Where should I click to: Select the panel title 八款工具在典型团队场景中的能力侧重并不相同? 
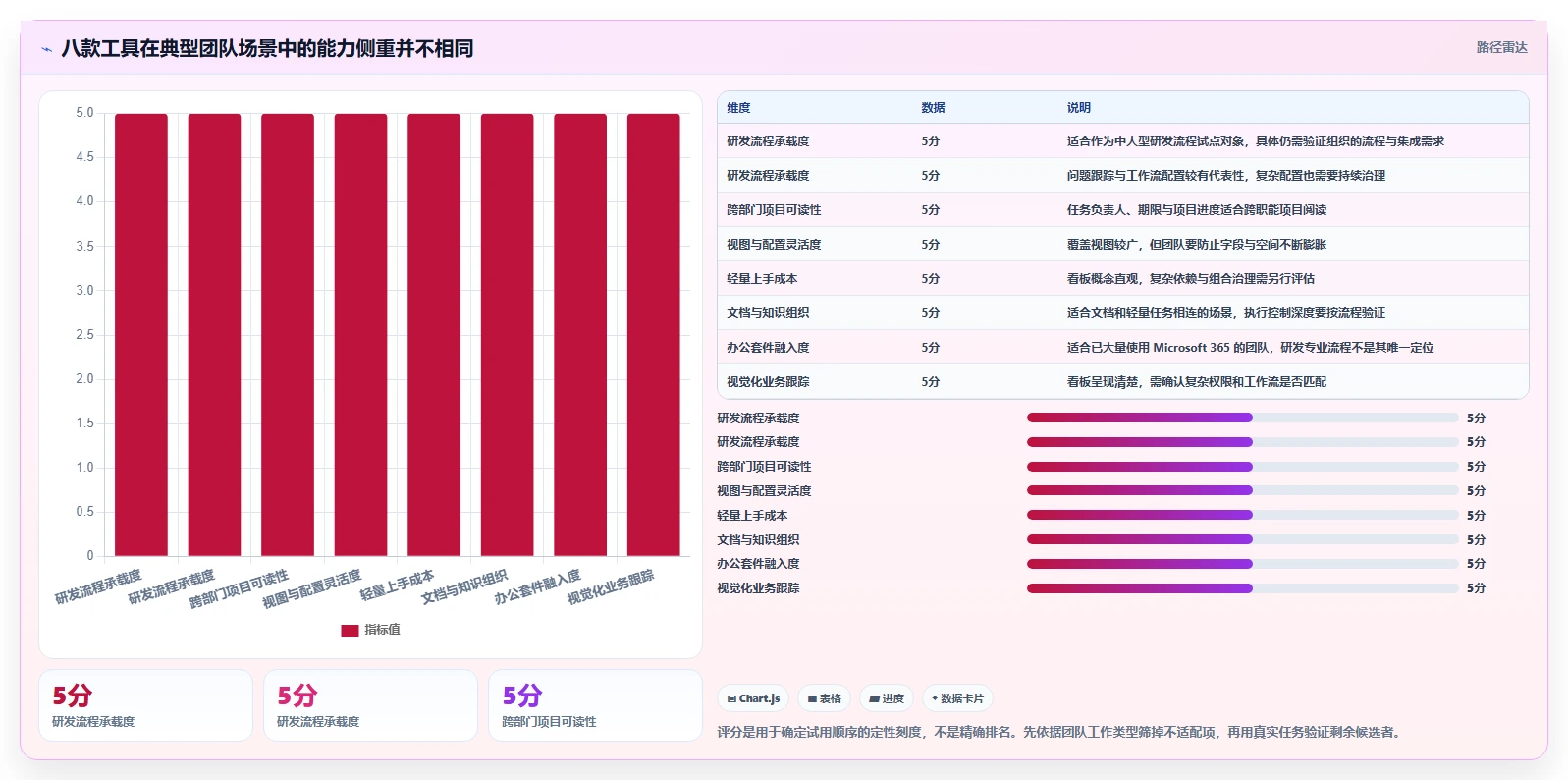tap(267, 48)
